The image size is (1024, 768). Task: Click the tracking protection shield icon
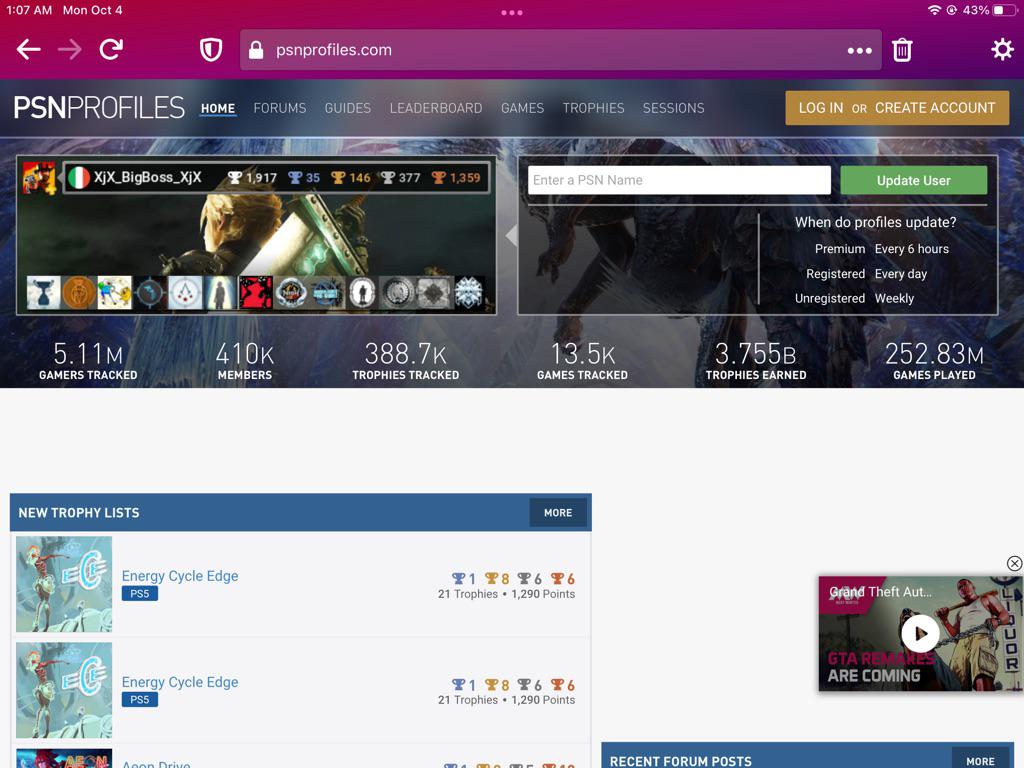click(210, 49)
